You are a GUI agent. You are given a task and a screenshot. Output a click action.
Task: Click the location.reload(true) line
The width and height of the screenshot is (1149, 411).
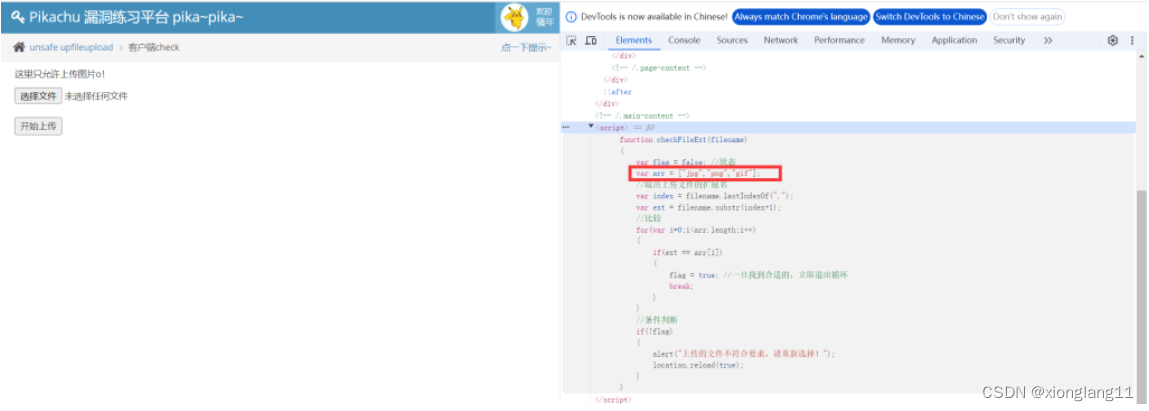[x=698, y=365]
